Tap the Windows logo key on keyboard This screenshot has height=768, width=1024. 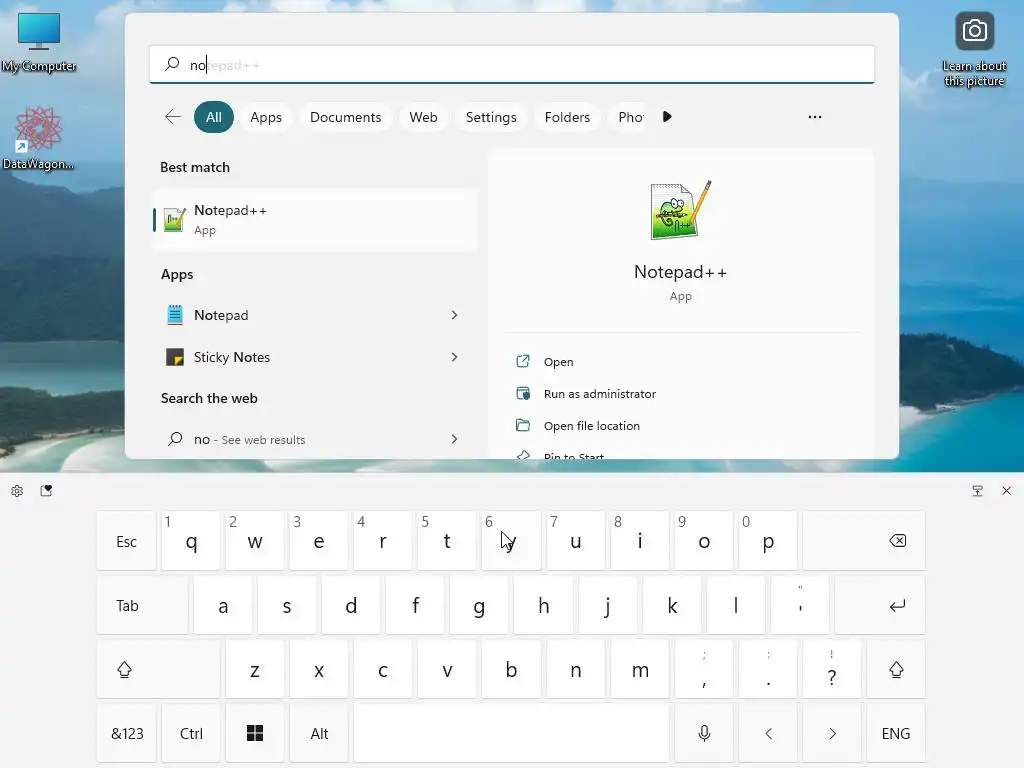pos(255,733)
